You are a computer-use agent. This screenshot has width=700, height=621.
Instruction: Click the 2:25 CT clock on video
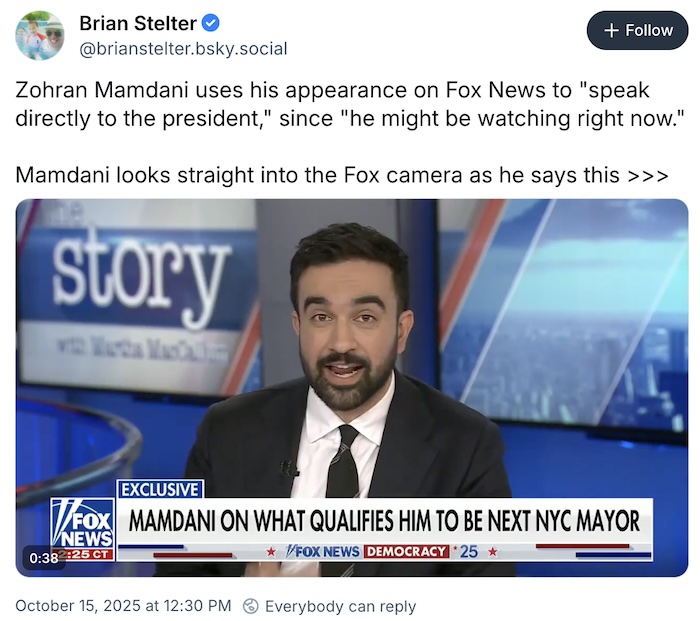coord(87,555)
